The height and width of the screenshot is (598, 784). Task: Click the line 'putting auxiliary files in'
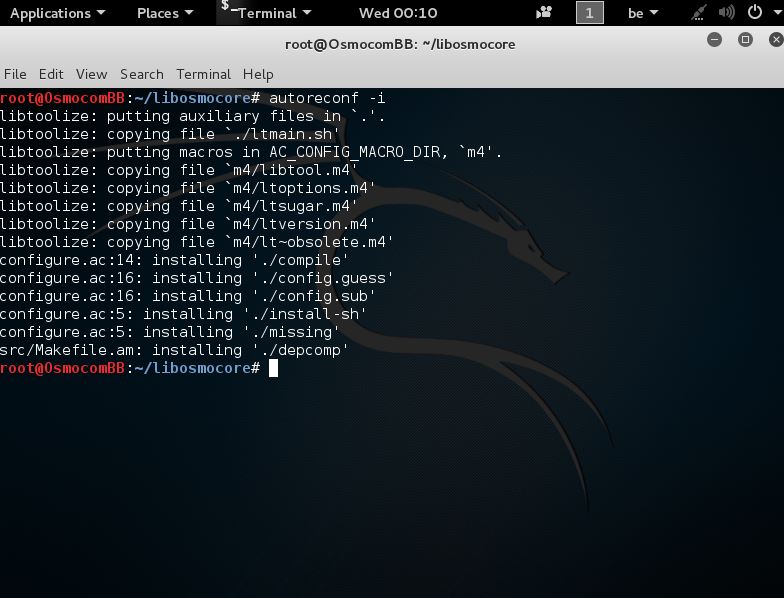click(192, 116)
